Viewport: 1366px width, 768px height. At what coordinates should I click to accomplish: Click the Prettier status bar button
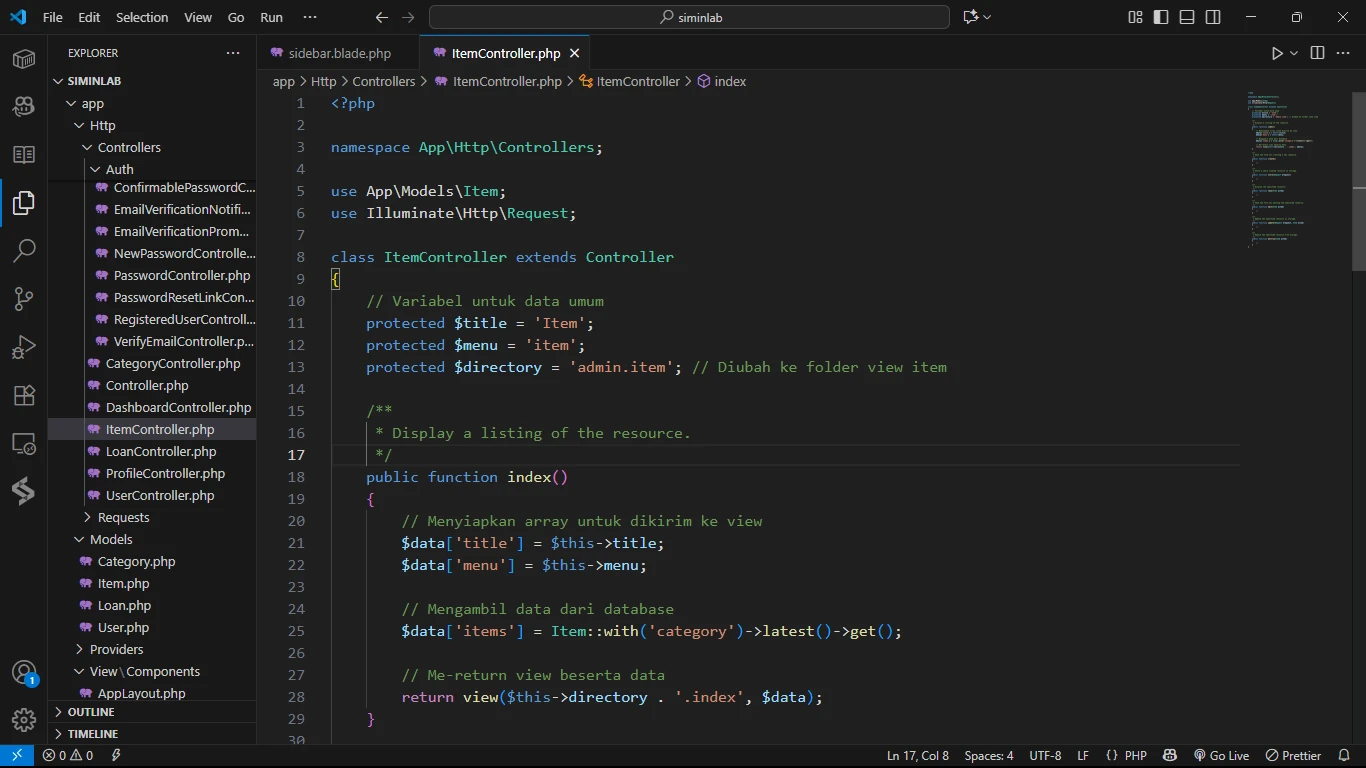coord(1293,756)
